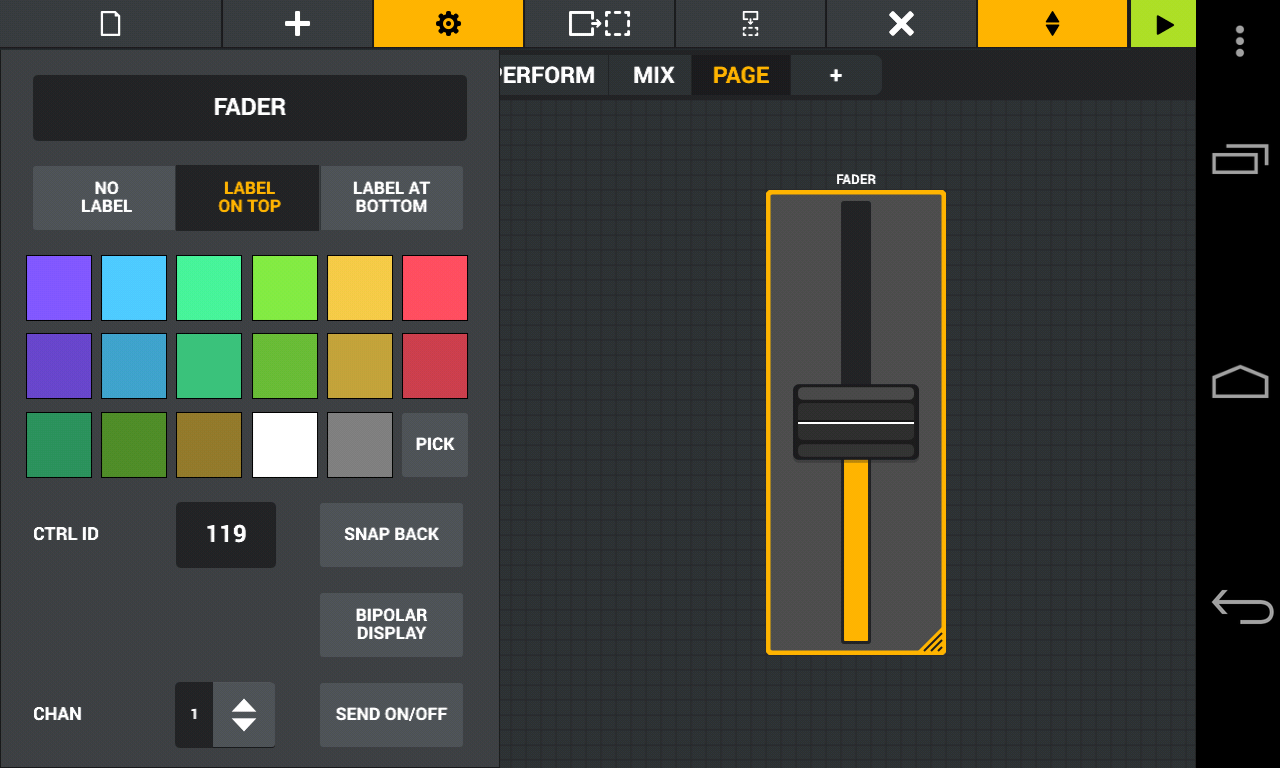Image resolution: width=1280 pixels, height=768 pixels.
Task: Select the NO LABEL option
Action: click(x=103, y=197)
